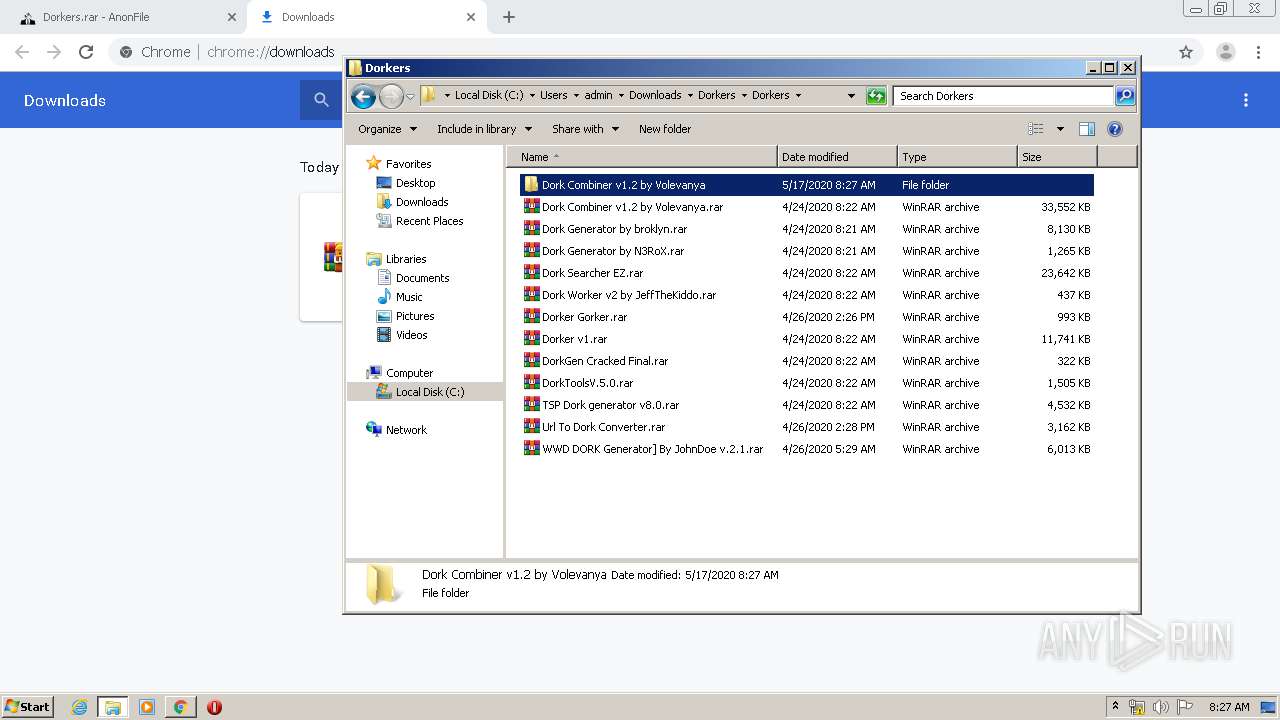Sort files by Size column
This screenshot has height=720, width=1280.
tap(1057, 157)
